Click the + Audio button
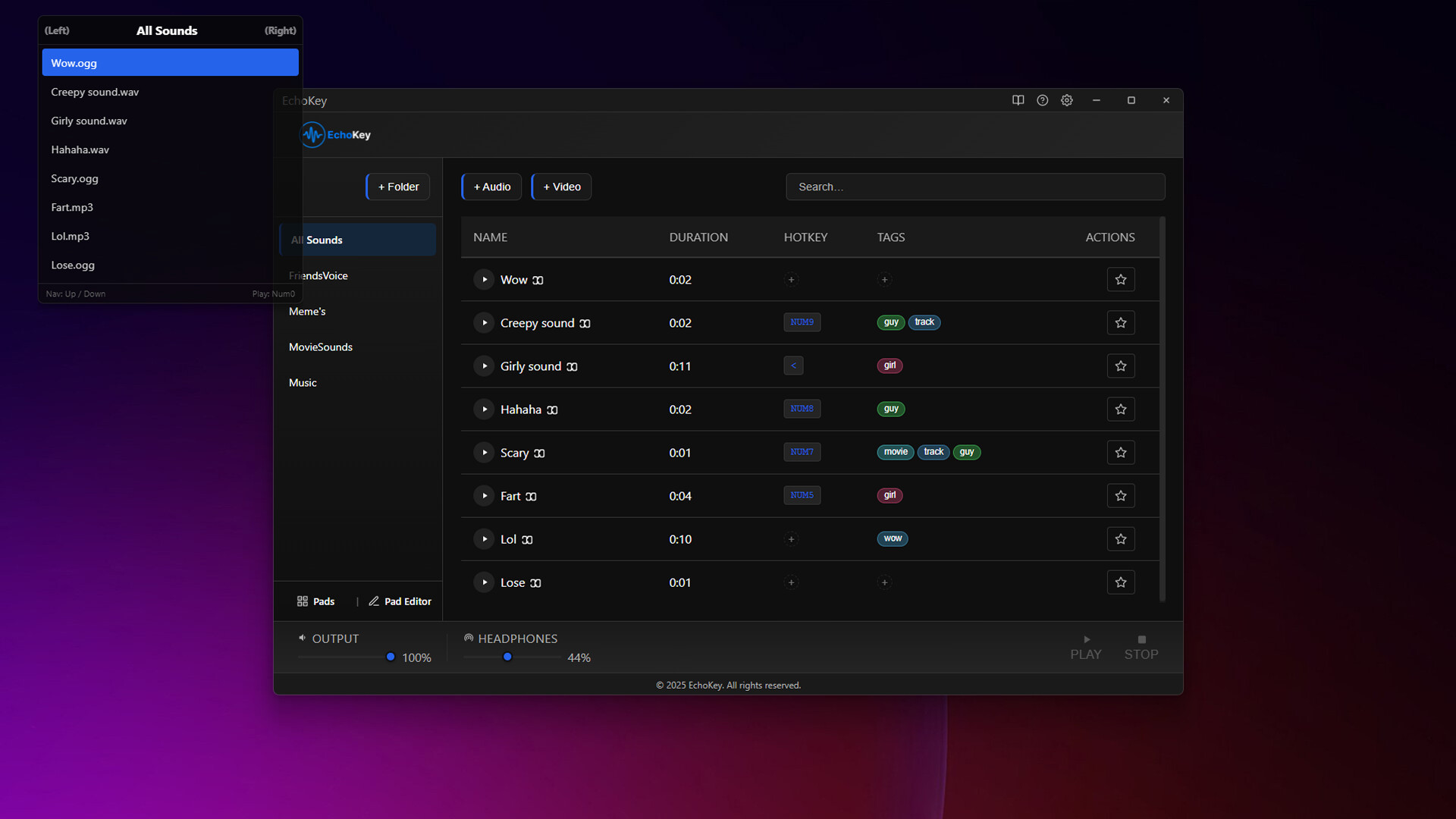1456x819 pixels. pos(491,187)
